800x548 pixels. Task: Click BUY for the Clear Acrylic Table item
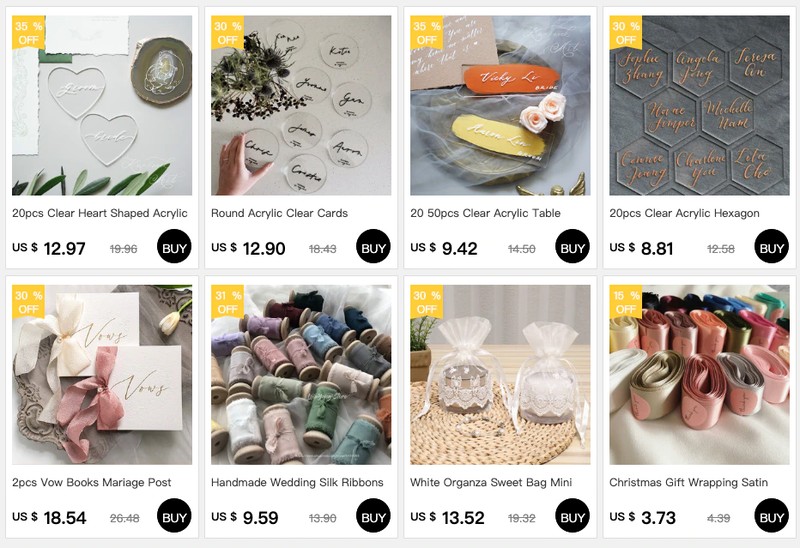click(x=572, y=246)
